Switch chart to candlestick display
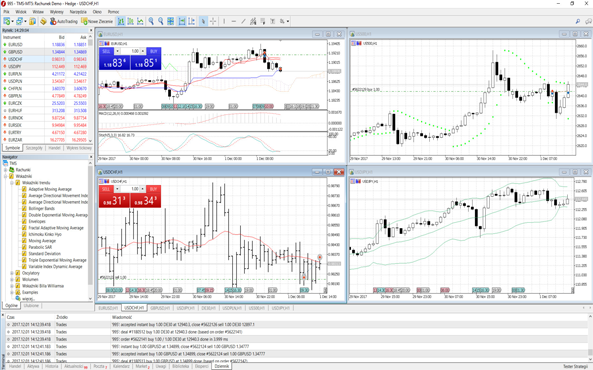 [x=130, y=21]
